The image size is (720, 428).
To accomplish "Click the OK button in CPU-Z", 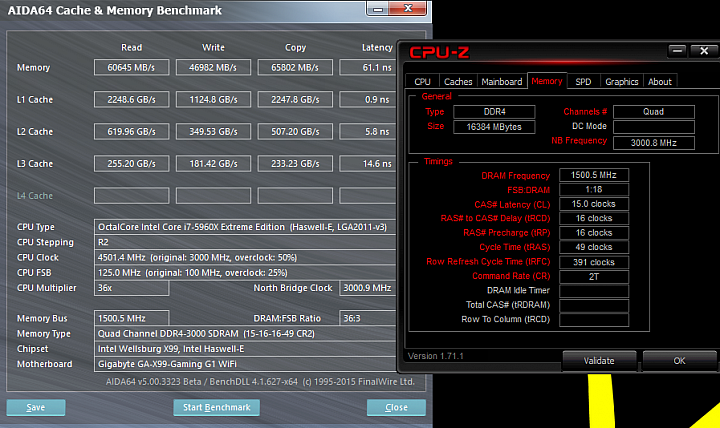I will pyautogui.click(x=679, y=360).
